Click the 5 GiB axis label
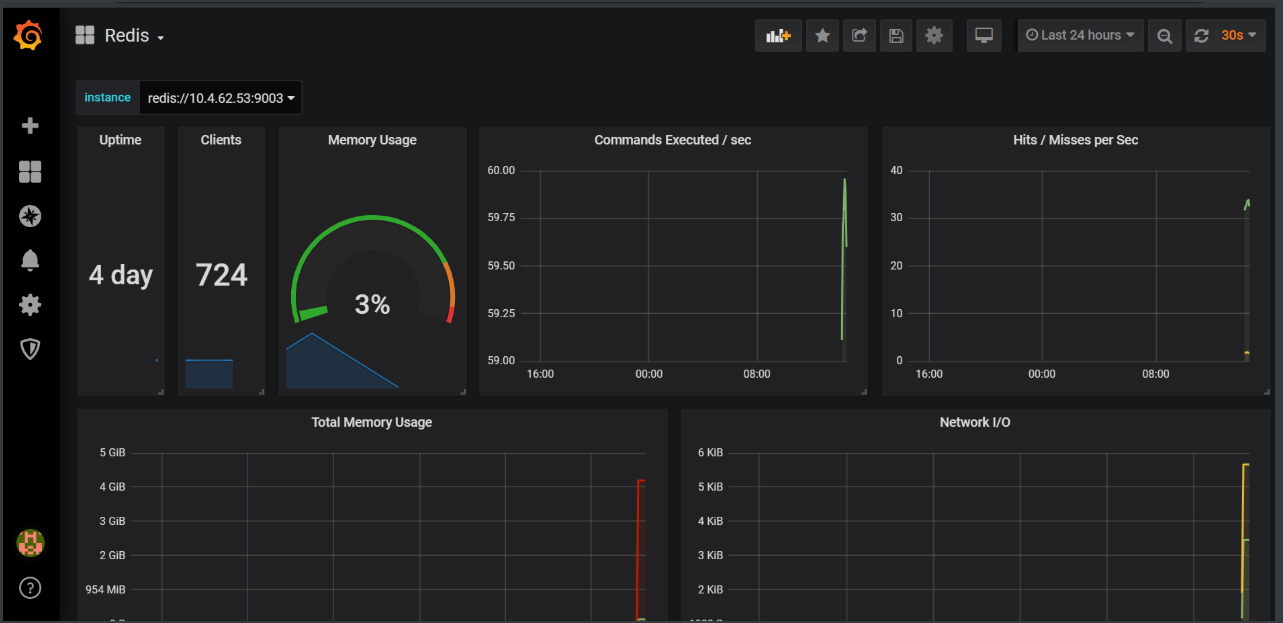 click(112, 452)
